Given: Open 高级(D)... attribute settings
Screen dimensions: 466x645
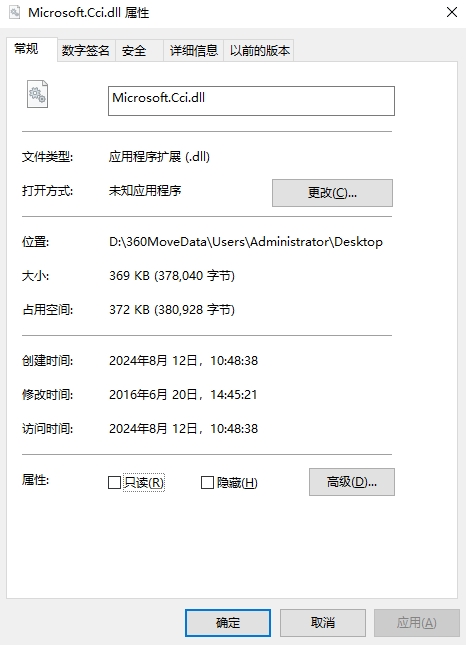Looking at the screenshot, I should (x=352, y=482).
